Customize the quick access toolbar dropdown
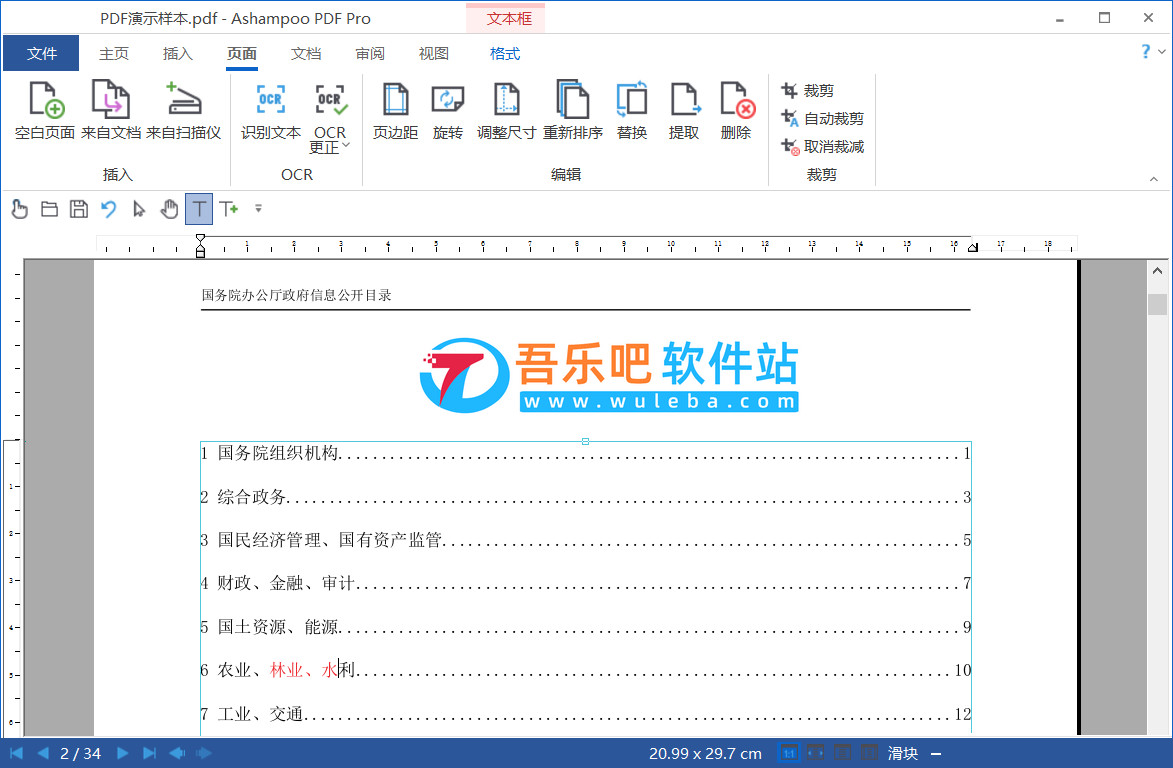 pyautogui.click(x=258, y=209)
